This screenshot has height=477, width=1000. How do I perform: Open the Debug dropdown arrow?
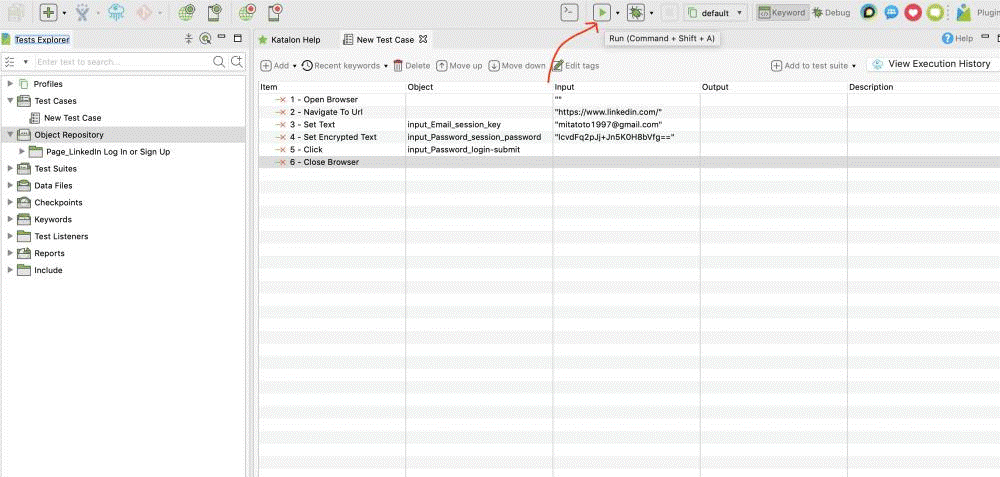click(x=651, y=13)
